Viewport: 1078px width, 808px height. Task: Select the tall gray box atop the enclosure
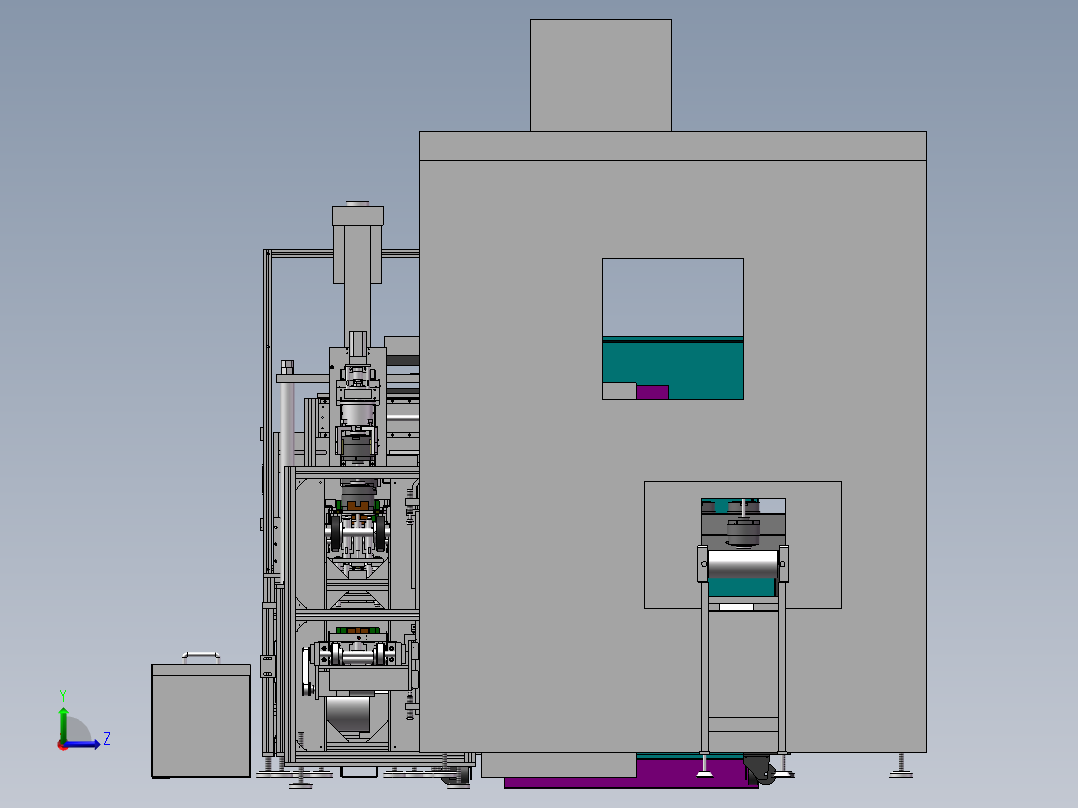tap(601, 75)
